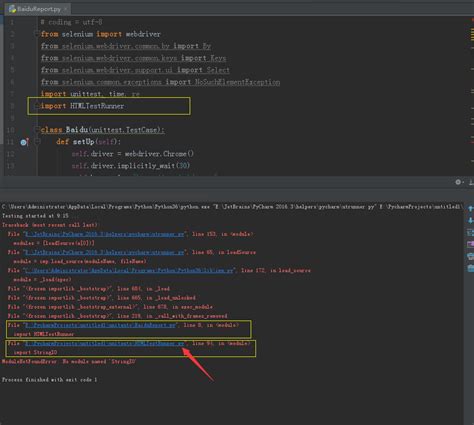Screen dimensions: 474x425
Task: Click the up arrow icon in console toolbar
Action: (x=470, y=209)
